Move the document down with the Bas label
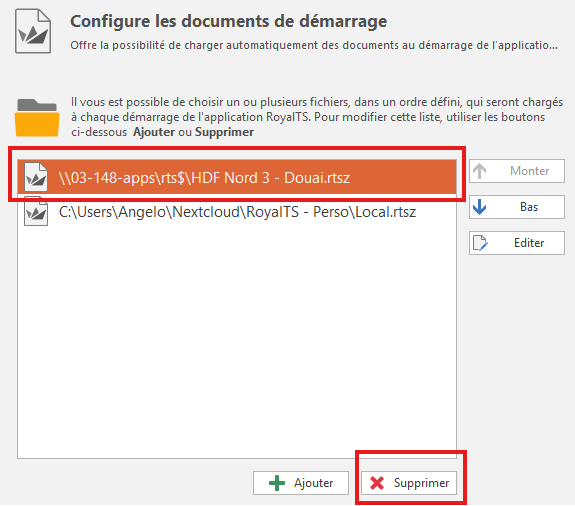575x506 pixels. tap(529, 207)
